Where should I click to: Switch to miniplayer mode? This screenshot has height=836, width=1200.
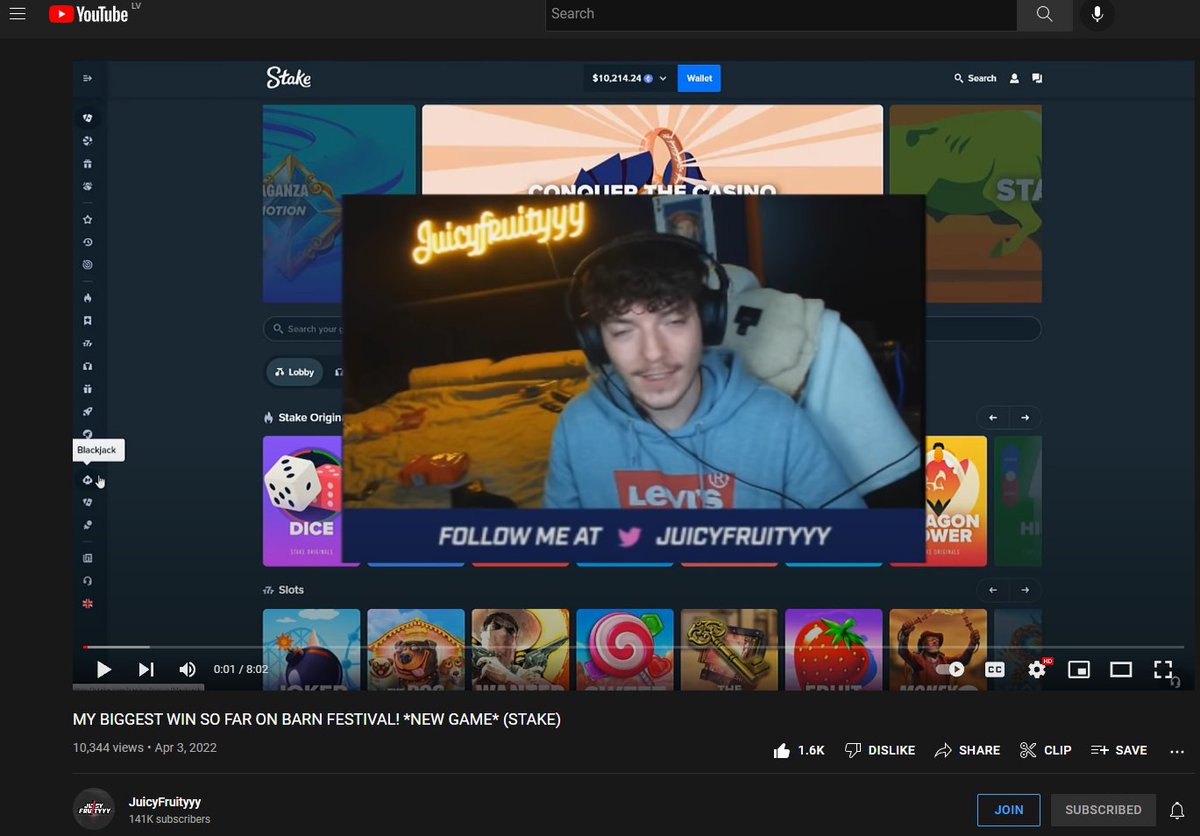pyautogui.click(x=1079, y=669)
